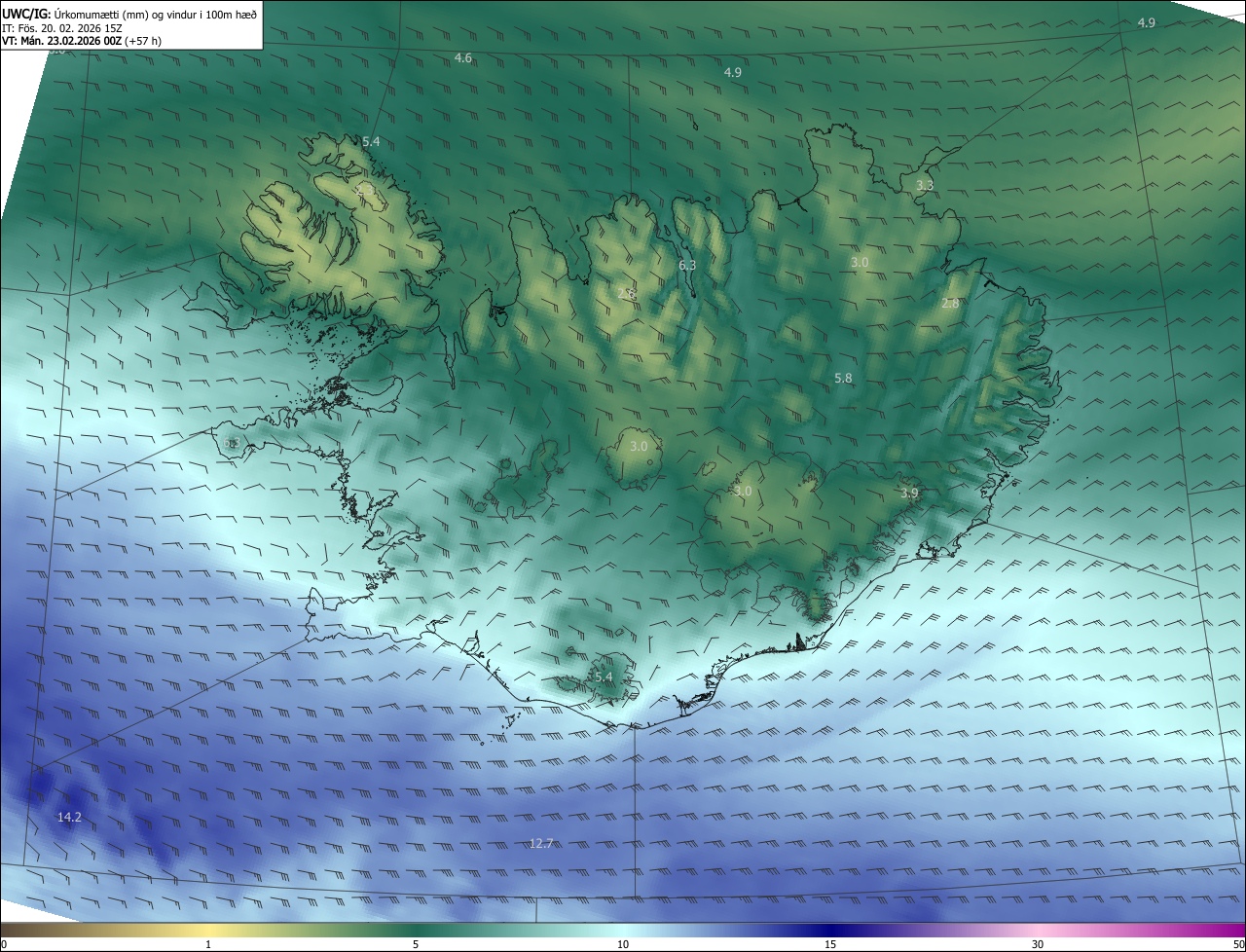Click the '1' tick label on the color scale
The image size is (1246, 952).
pyautogui.click(x=209, y=944)
